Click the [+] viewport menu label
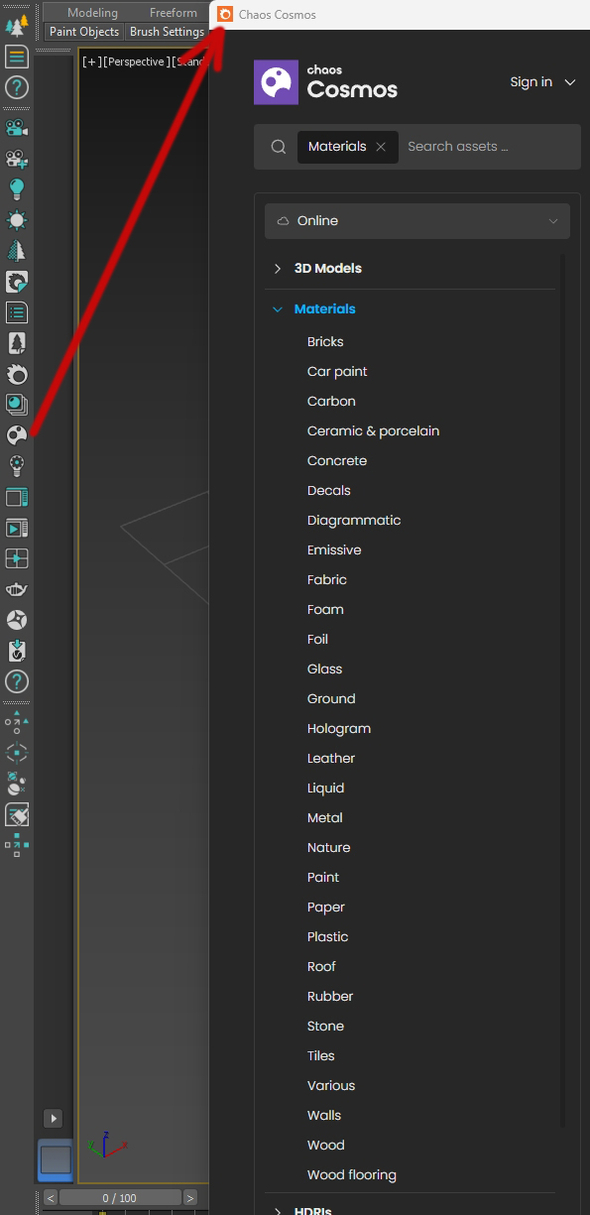 pyautogui.click(x=91, y=62)
